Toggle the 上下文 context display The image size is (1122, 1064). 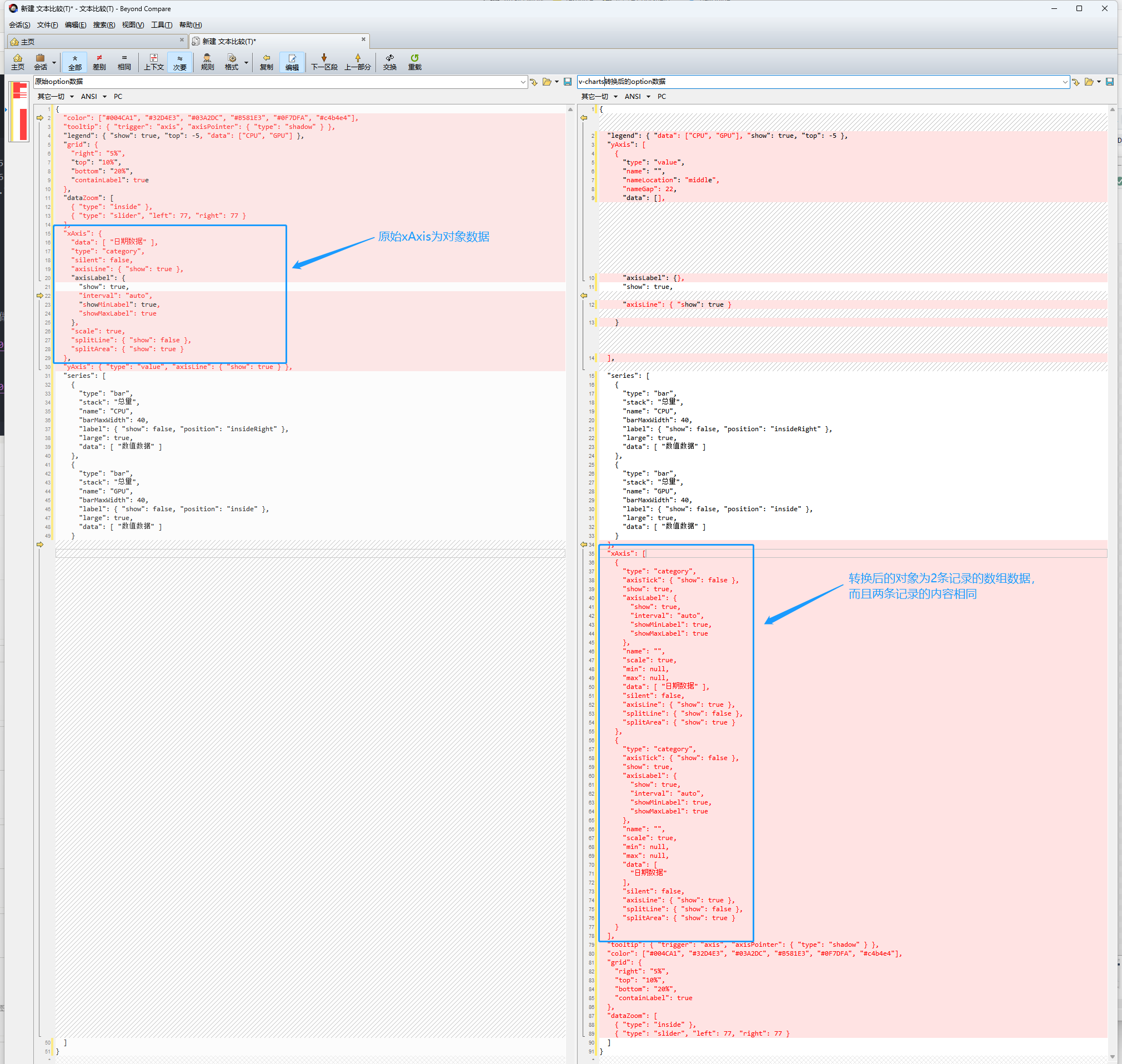point(154,62)
